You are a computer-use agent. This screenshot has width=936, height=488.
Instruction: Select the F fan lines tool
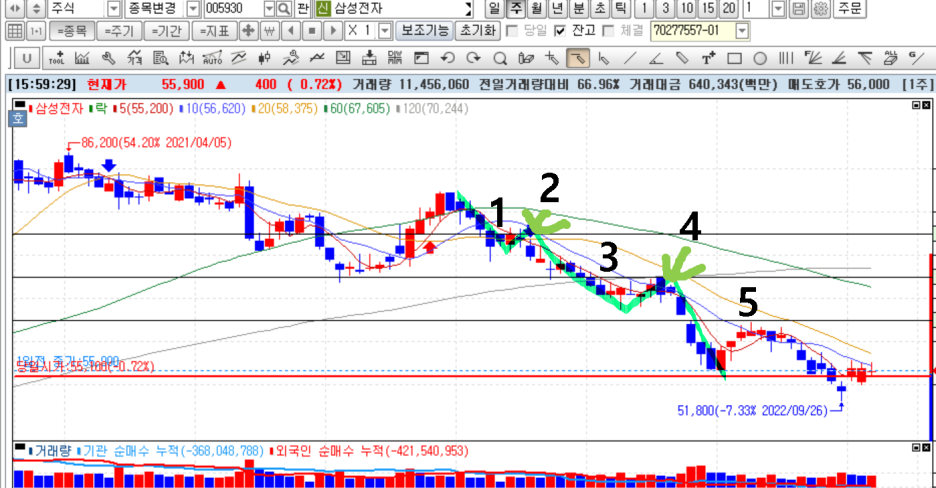[812, 58]
